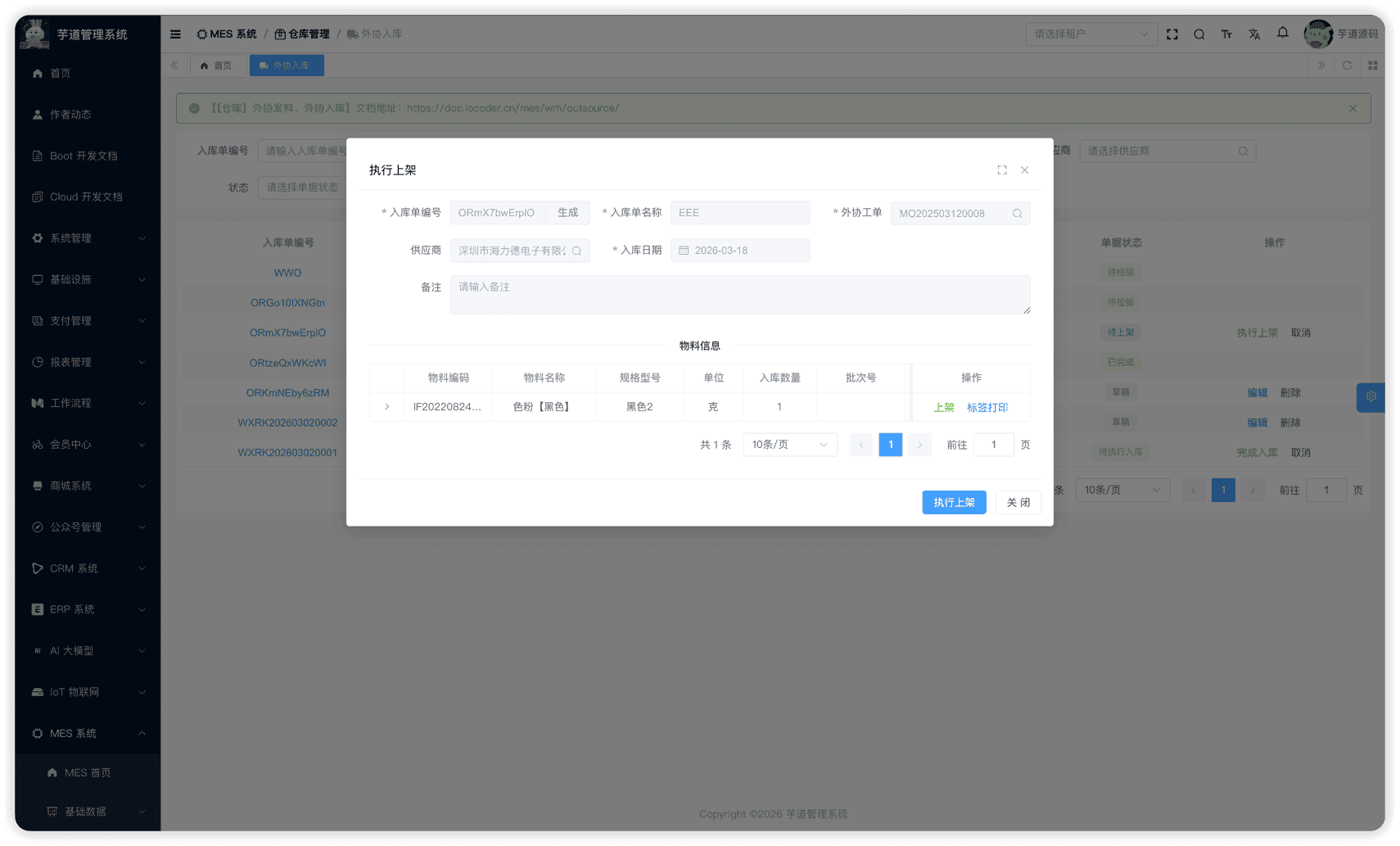The width and height of the screenshot is (1400, 846).
Task: Open the 请选择租户 tenant dropdown
Action: [1091, 34]
